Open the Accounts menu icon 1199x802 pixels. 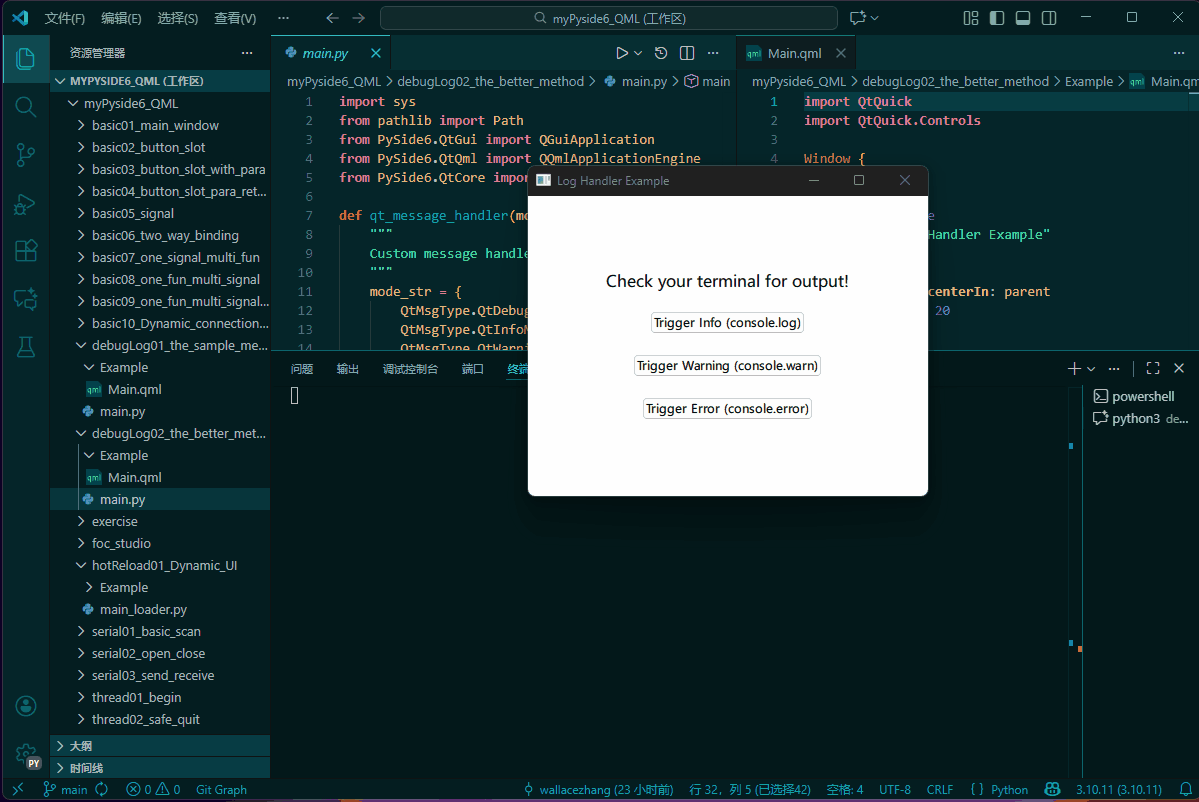pyautogui.click(x=25, y=706)
